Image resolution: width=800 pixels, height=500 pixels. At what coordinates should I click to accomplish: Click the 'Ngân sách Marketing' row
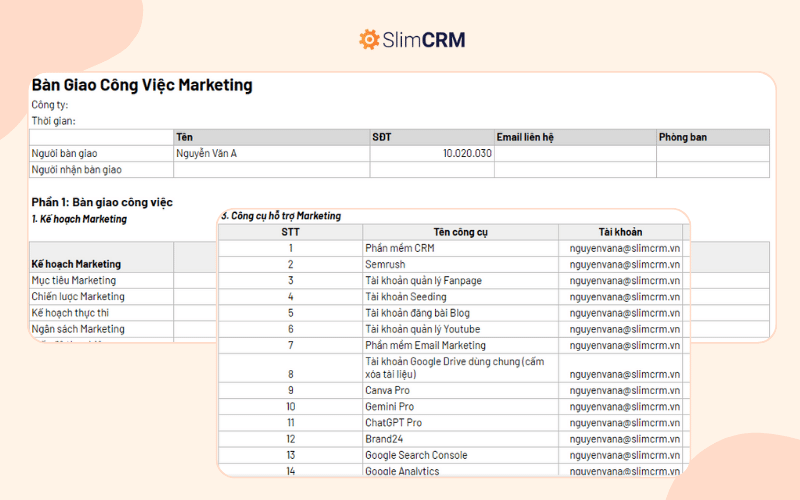78,329
